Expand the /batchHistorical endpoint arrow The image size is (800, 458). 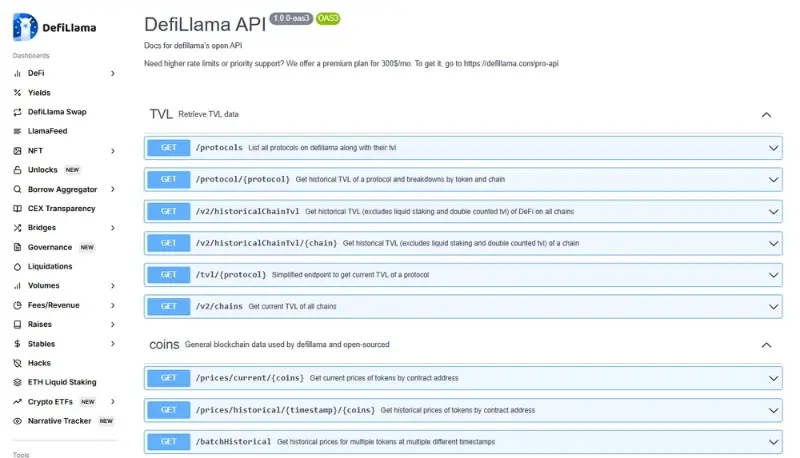coord(773,442)
